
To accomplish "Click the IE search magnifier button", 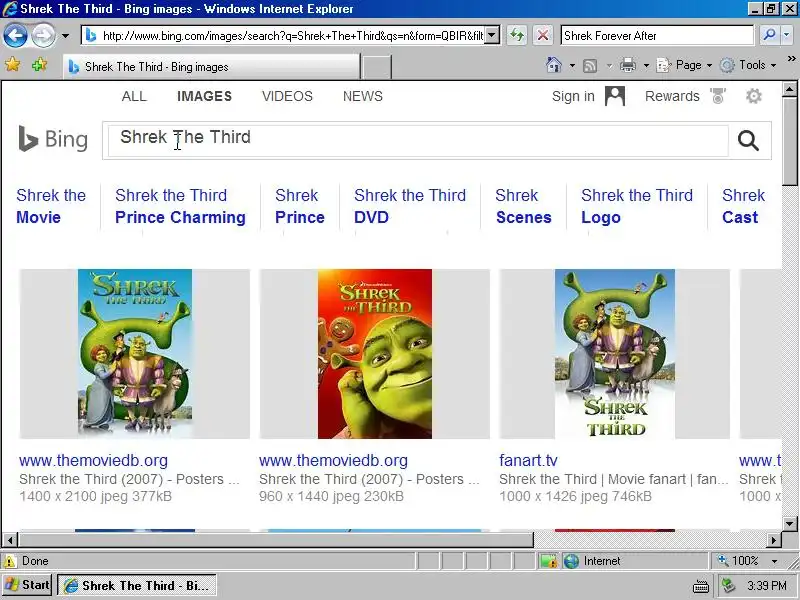I will click(768, 35).
